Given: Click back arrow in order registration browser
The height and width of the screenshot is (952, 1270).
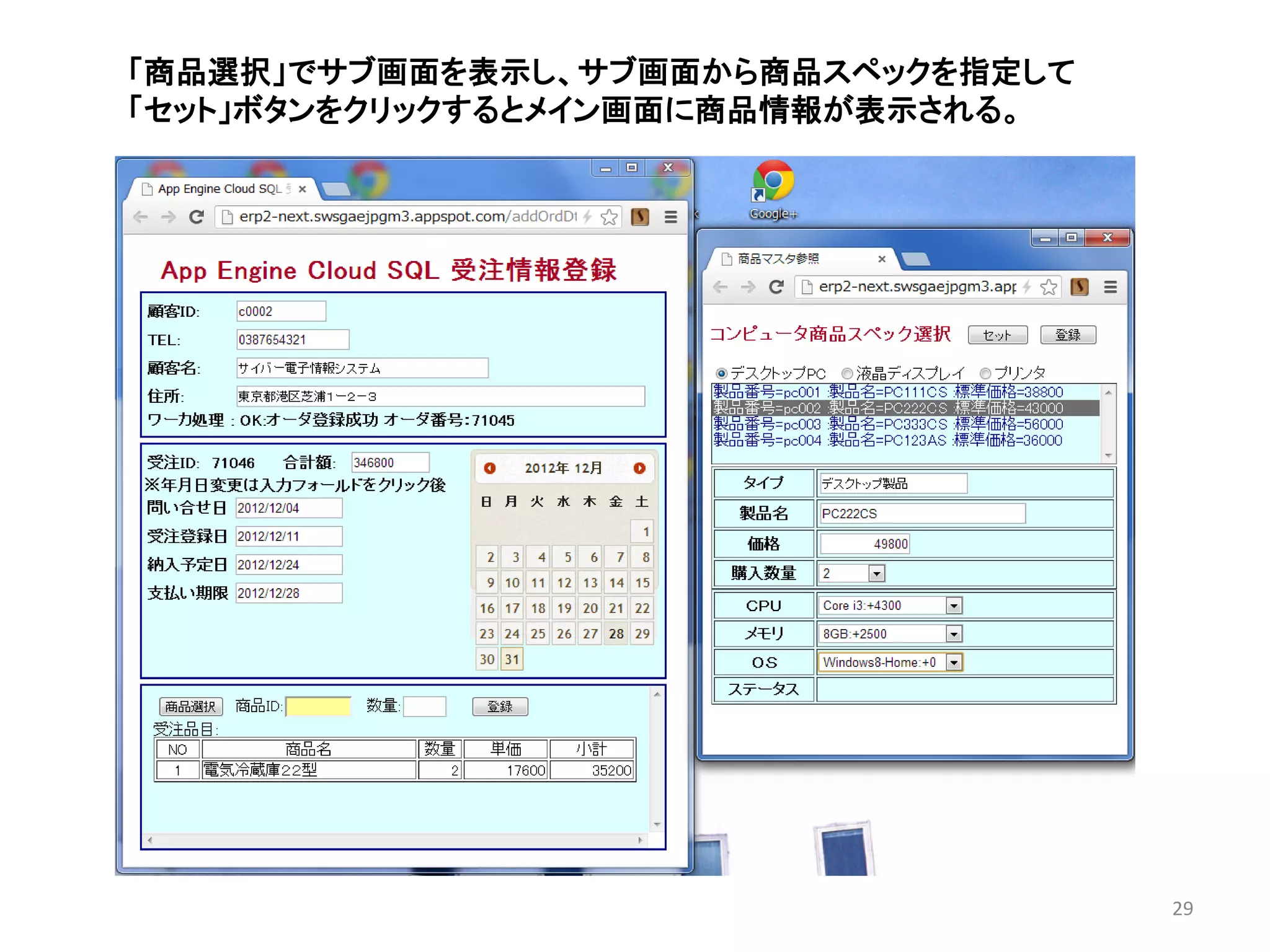Looking at the screenshot, I should 141,217.
